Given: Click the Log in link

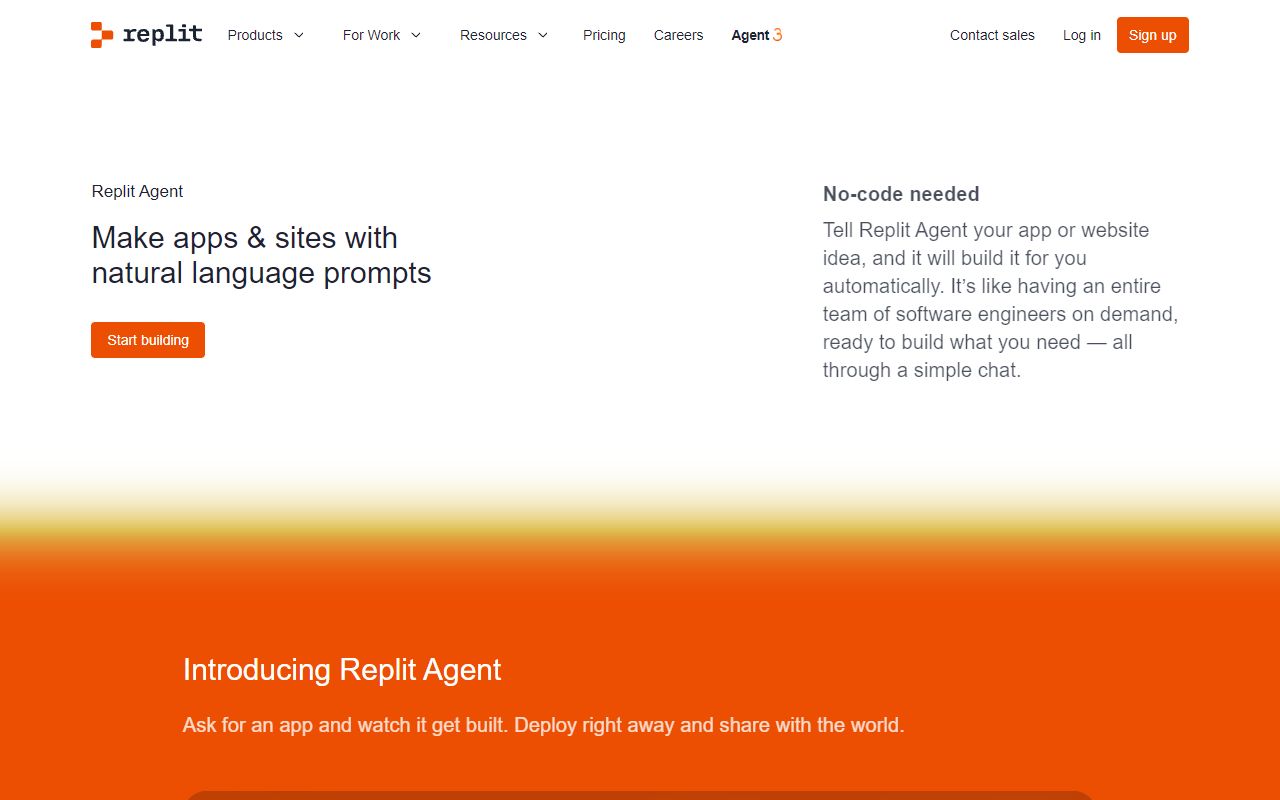Looking at the screenshot, I should coord(1081,35).
